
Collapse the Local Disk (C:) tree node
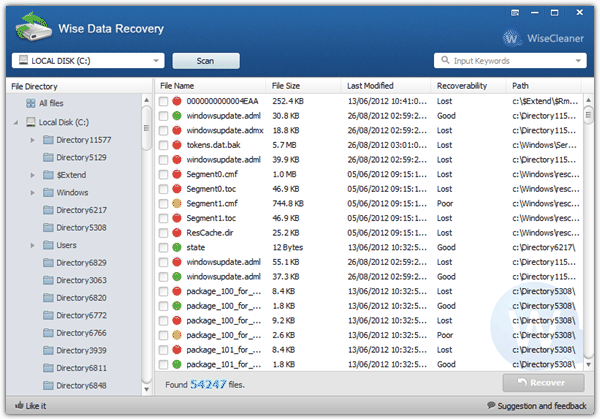[x=16, y=122]
